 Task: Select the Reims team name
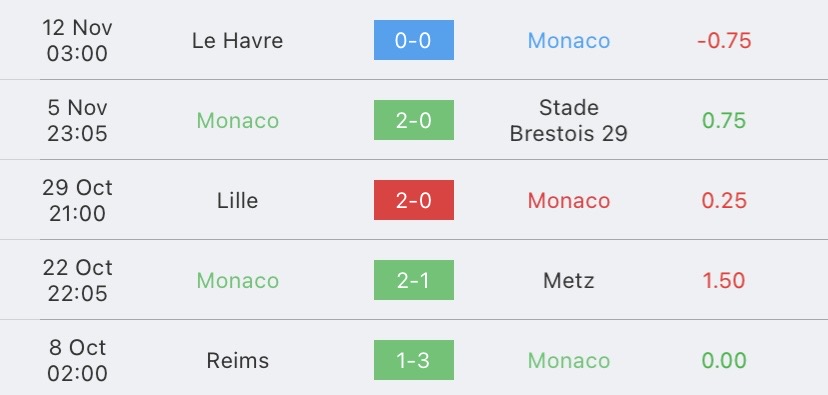[x=237, y=361]
